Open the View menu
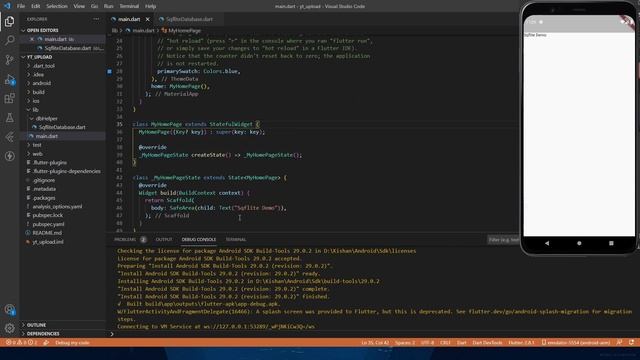Image resolution: width=640 pixels, height=360 pixels. 79,6
